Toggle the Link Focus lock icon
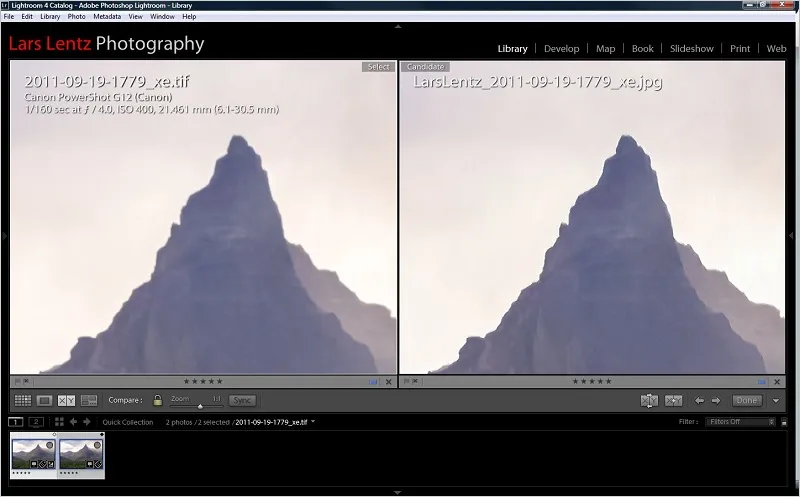Screen dimensions: 800x497 coord(158,401)
